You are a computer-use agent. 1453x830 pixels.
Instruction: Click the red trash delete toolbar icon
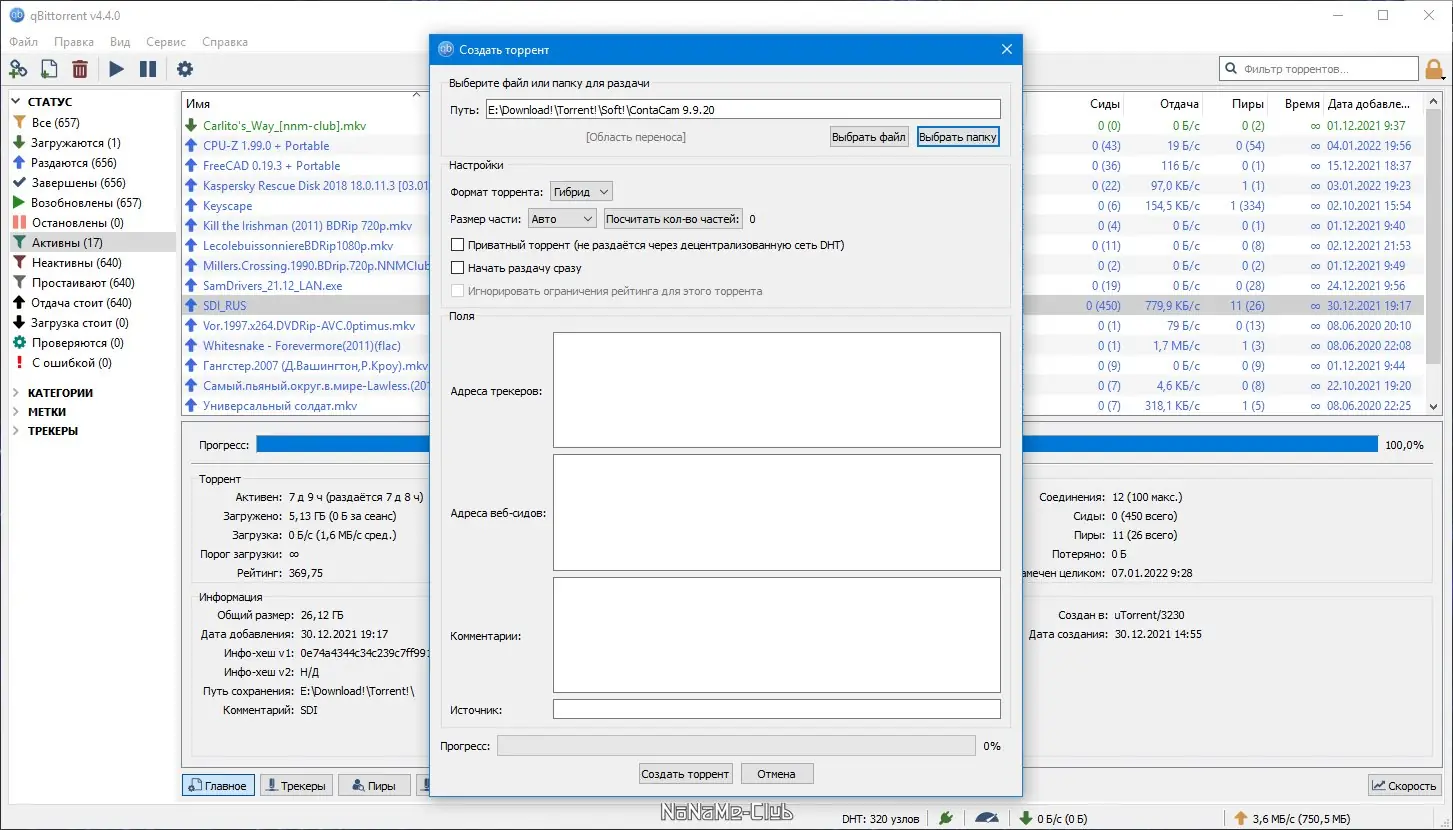[80, 69]
